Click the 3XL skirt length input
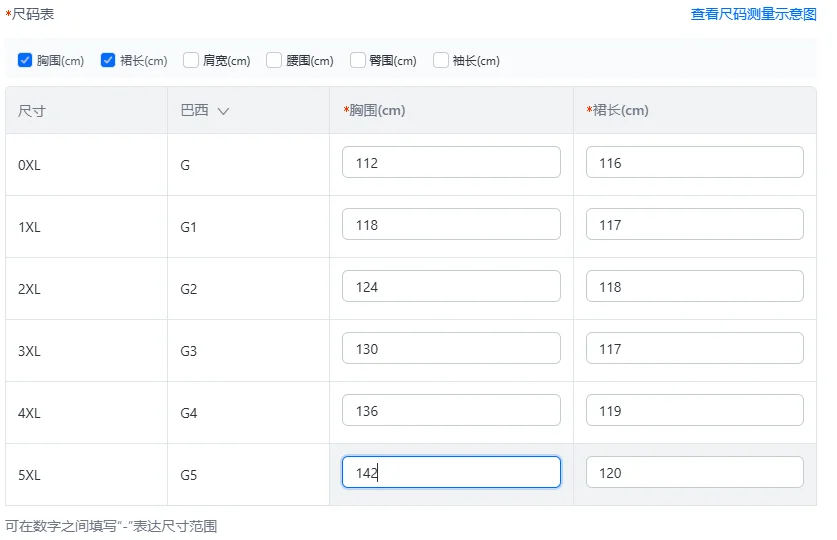 694,349
